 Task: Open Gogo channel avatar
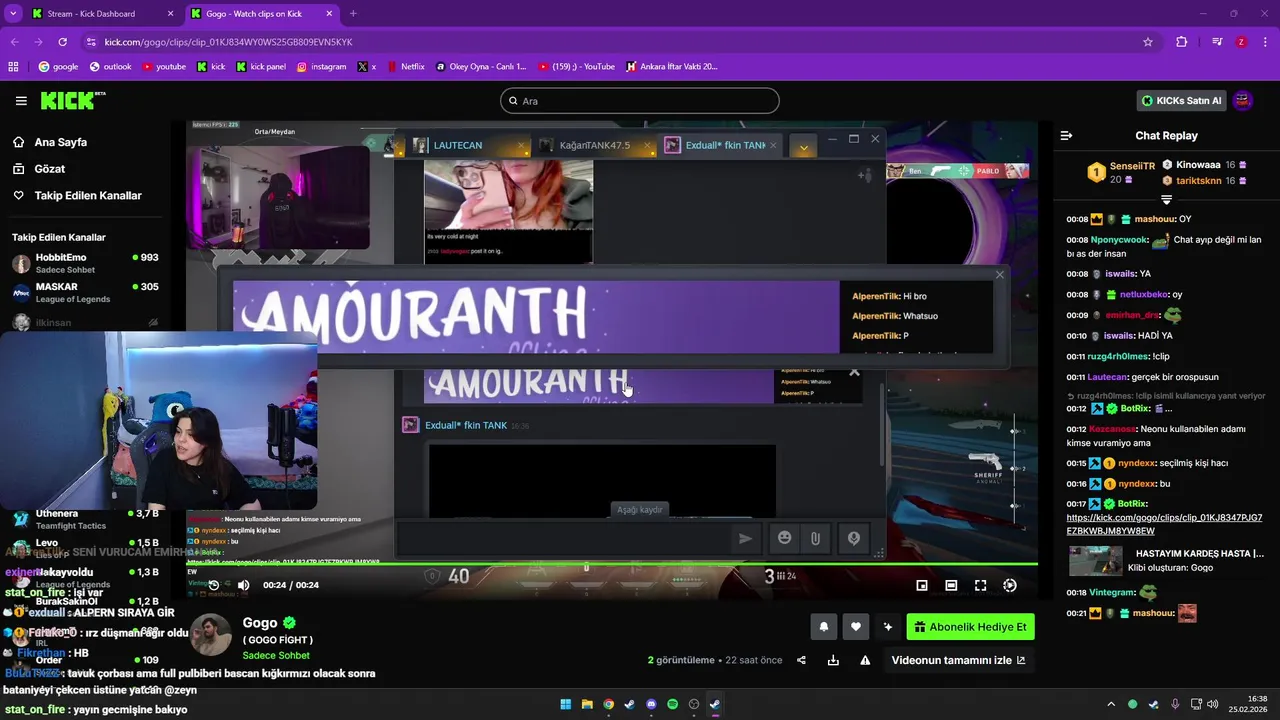click(x=211, y=637)
